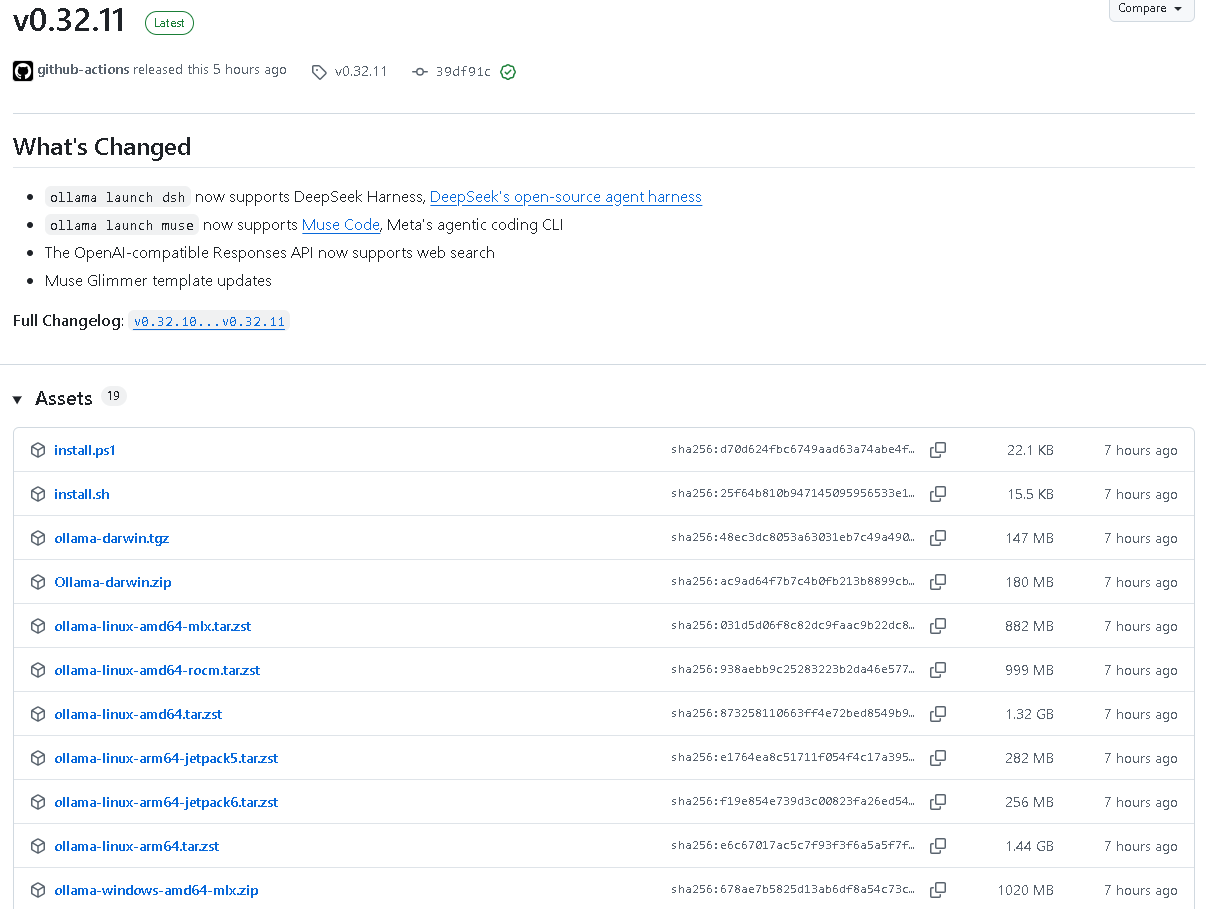Download ollama-windows-amd64-mlx.zip

pos(156,890)
